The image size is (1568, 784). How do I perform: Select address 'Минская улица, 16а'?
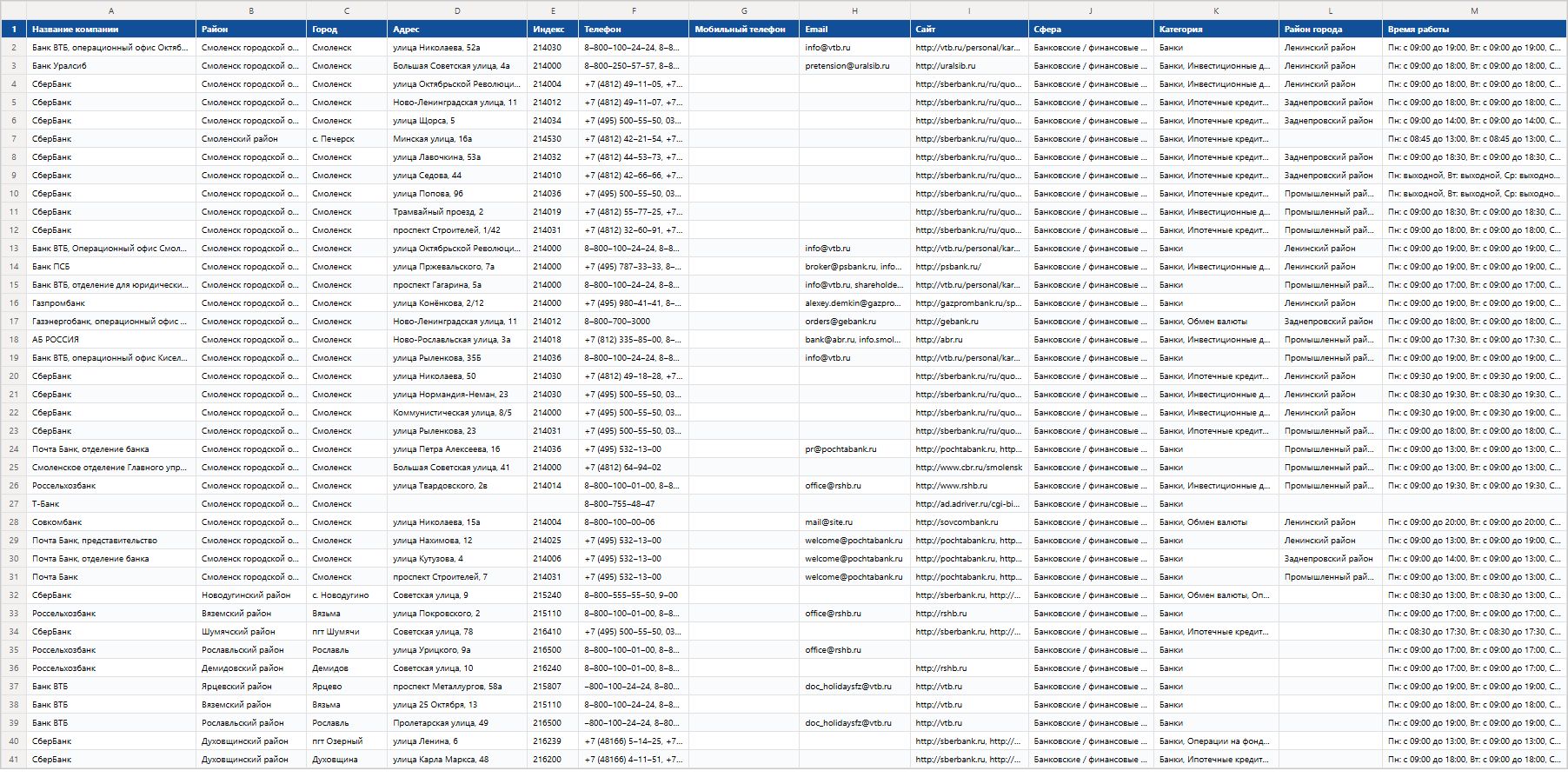(457, 139)
